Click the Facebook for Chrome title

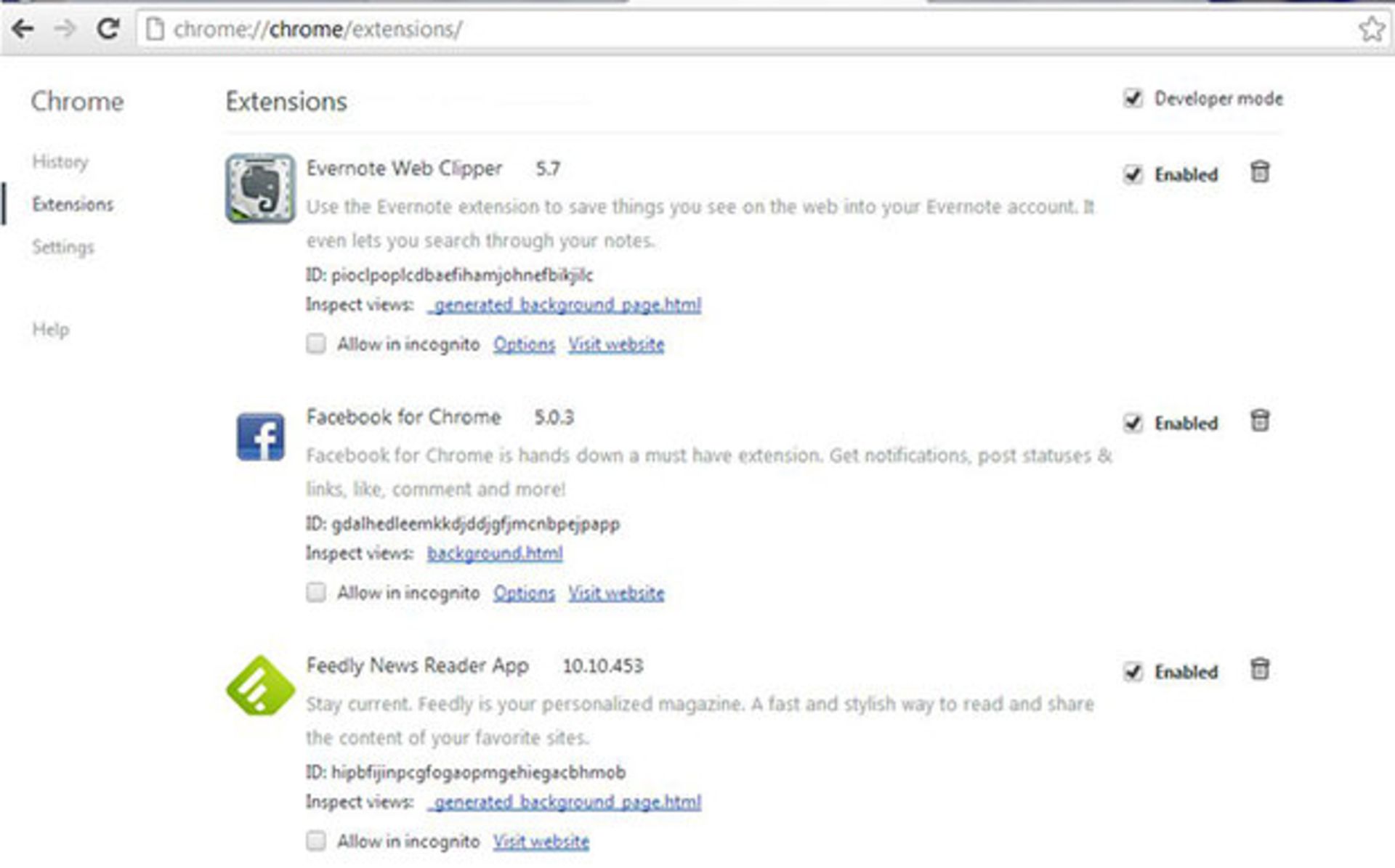click(403, 417)
